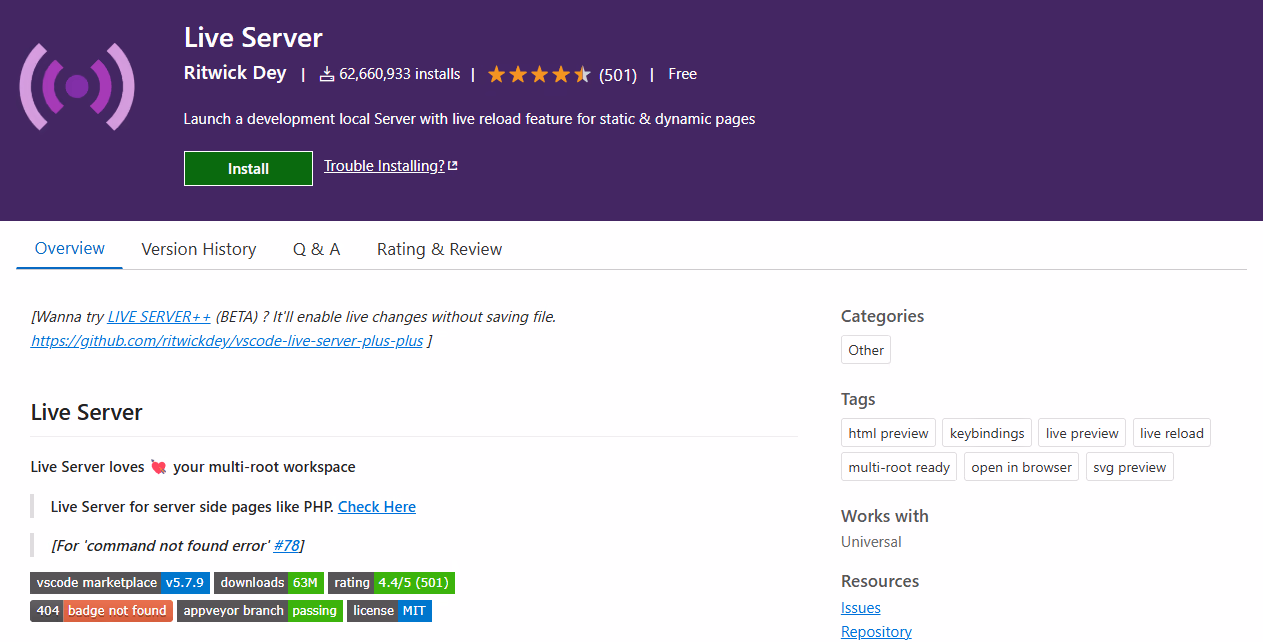This screenshot has height=642, width=1263.
Task: Click the appveyor branch passing badge
Action: (260, 610)
